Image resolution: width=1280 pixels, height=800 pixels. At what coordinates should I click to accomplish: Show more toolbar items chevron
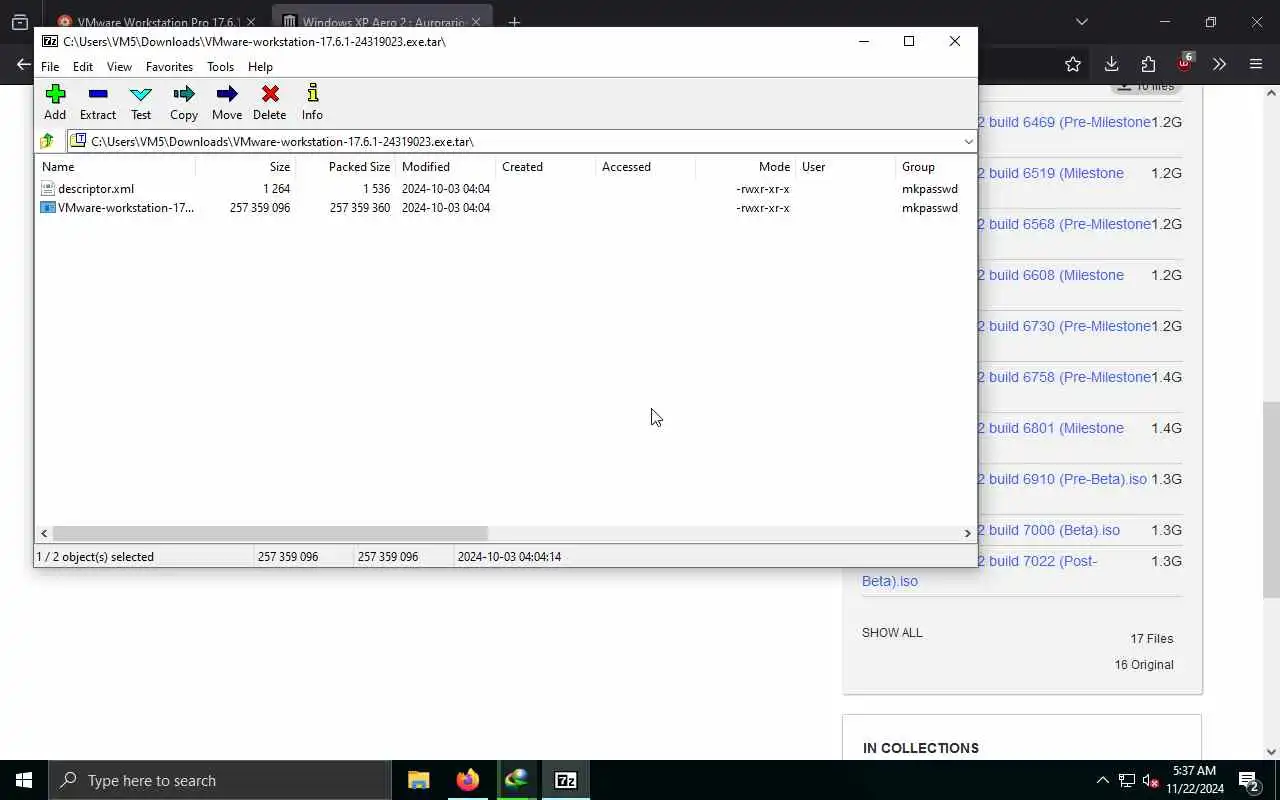[x=1219, y=64]
